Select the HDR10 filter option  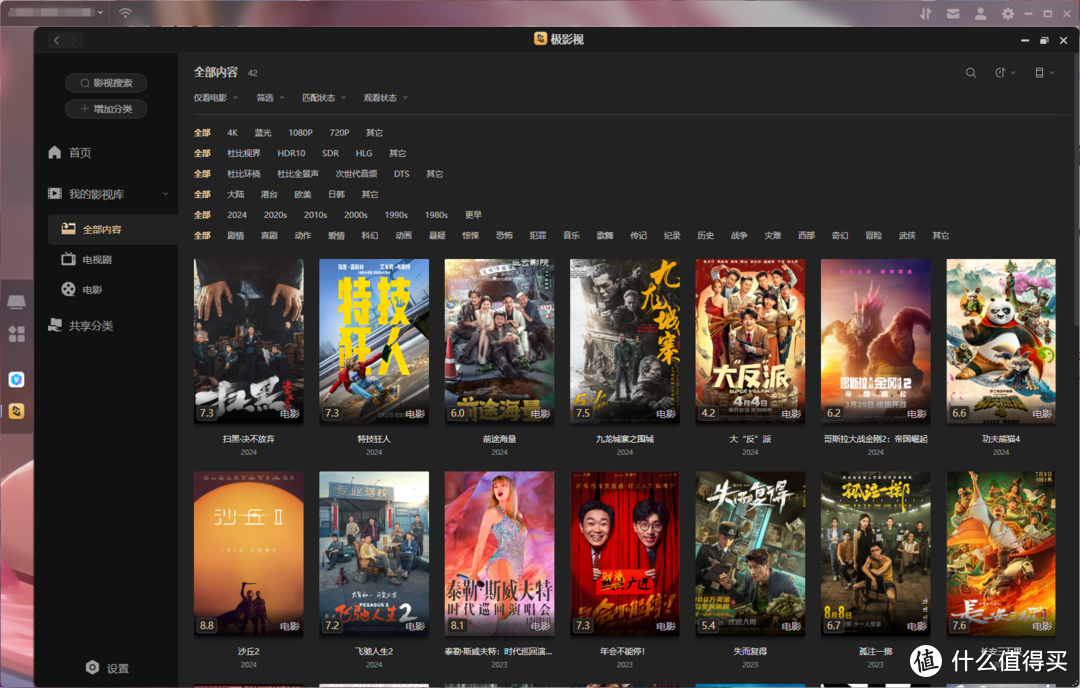pyautogui.click(x=291, y=153)
